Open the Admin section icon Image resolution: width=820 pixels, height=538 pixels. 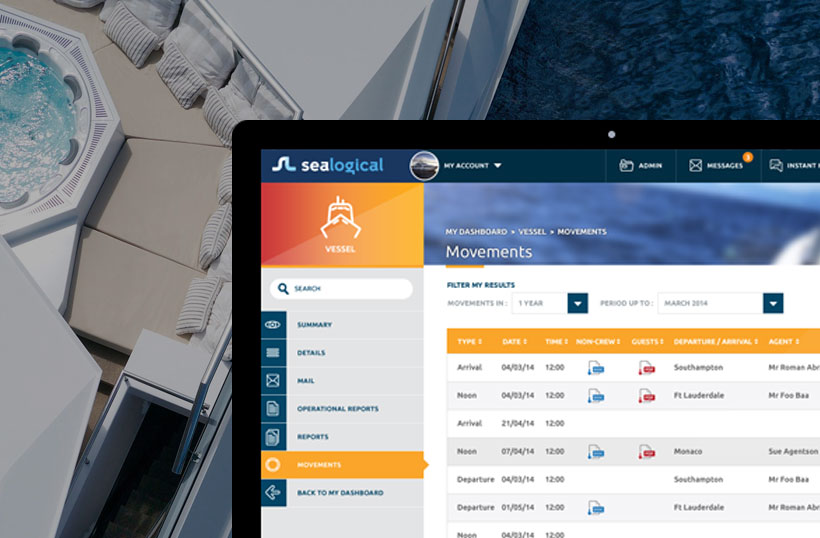pos(626,166)
